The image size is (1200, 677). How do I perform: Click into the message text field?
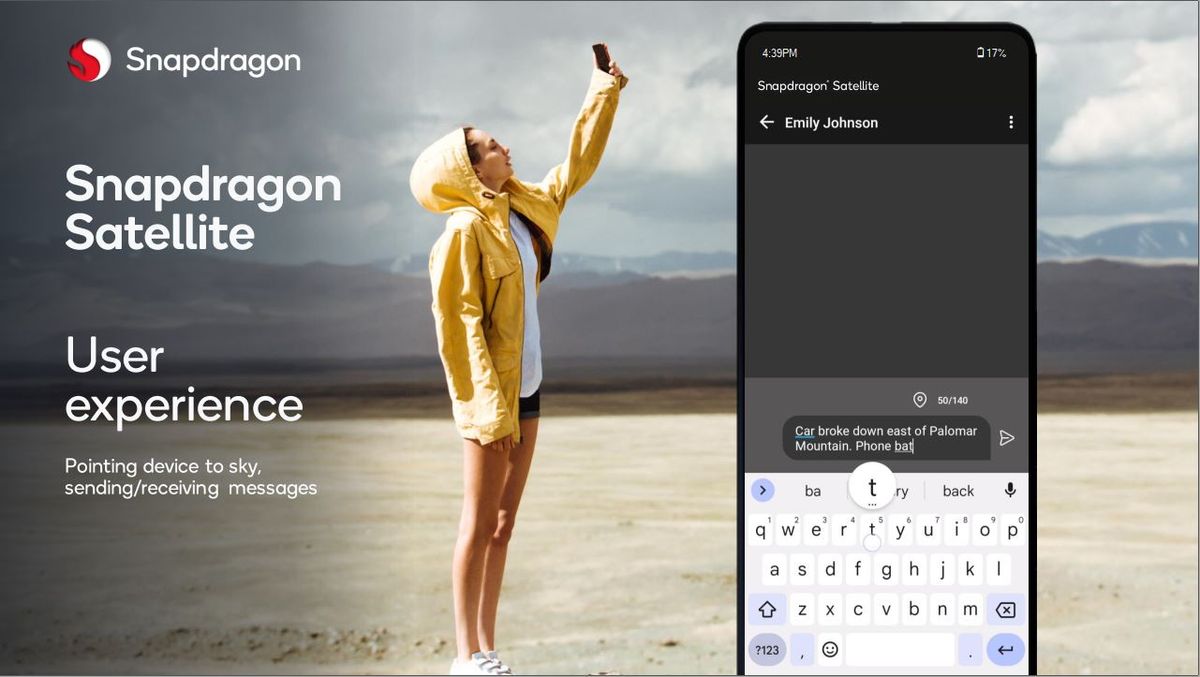pos(885,438)
